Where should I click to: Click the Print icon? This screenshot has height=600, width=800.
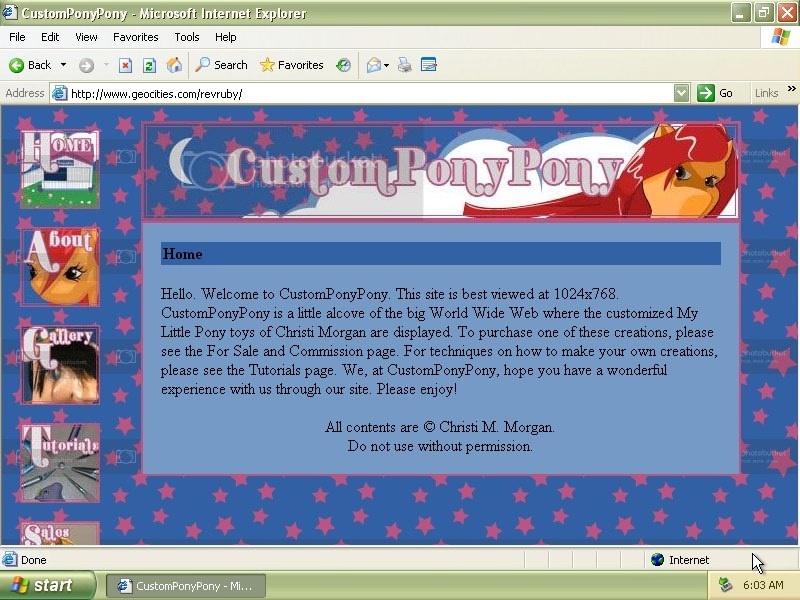(x=405, y=65)
